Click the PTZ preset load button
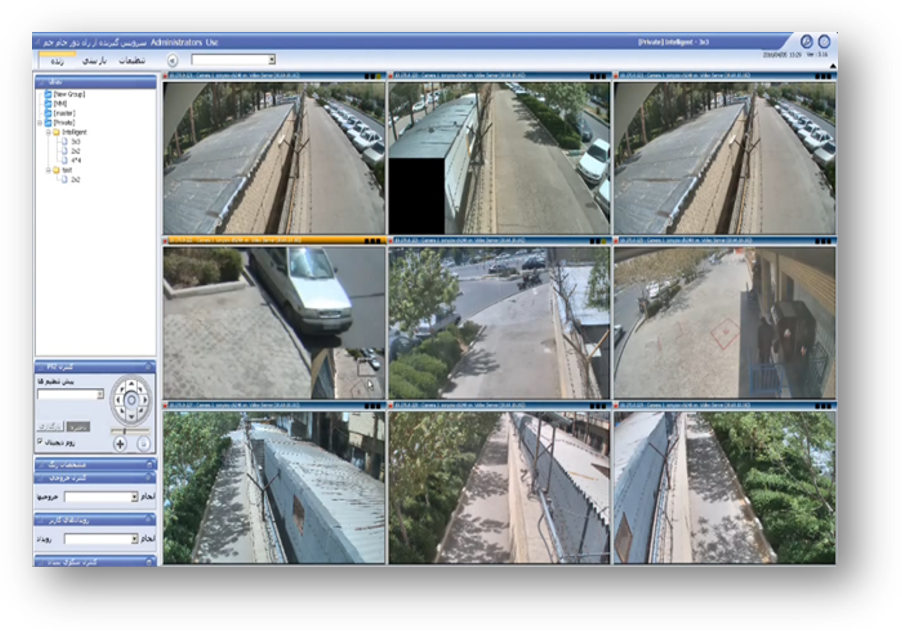This screenshot has width=902, height=631. (x=50, y=427)
